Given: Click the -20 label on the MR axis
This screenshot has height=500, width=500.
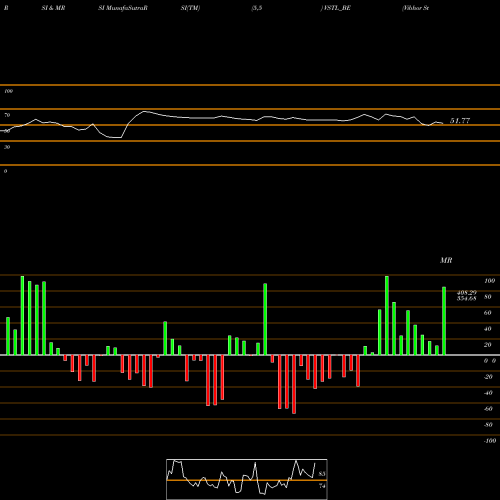Looking at the screenshot, I should (x=488, y=377).
